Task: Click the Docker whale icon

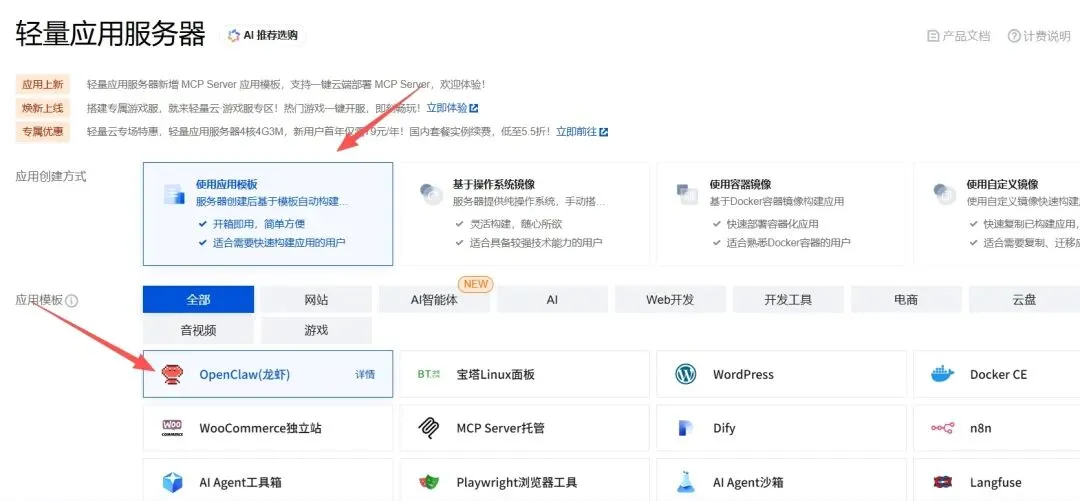Action: 943,374
